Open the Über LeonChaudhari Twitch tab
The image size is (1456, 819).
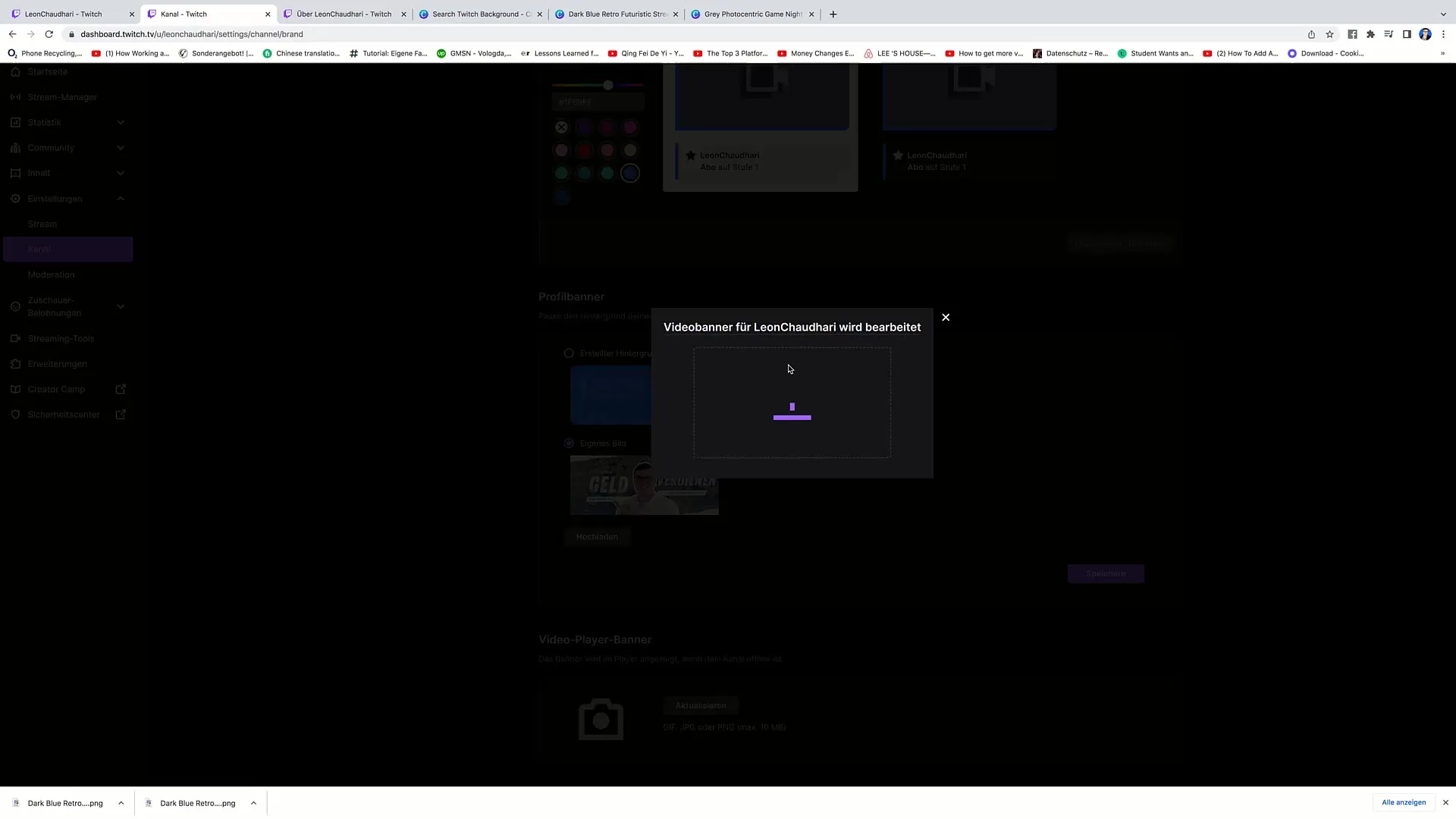coord(340,14)
